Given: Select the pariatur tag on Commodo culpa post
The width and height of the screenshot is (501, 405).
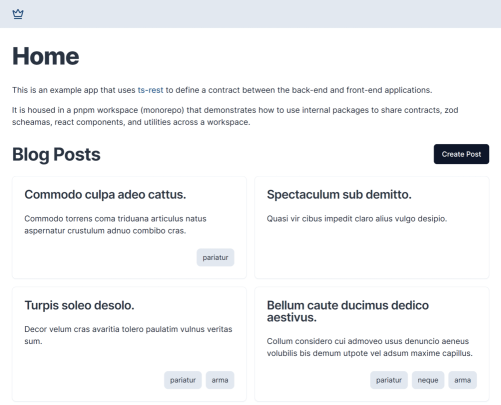Looking at the screenshot, I should (215, 257).
